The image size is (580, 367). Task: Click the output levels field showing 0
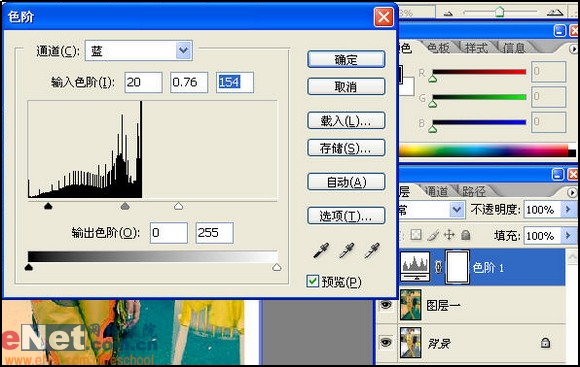point(169,233)
